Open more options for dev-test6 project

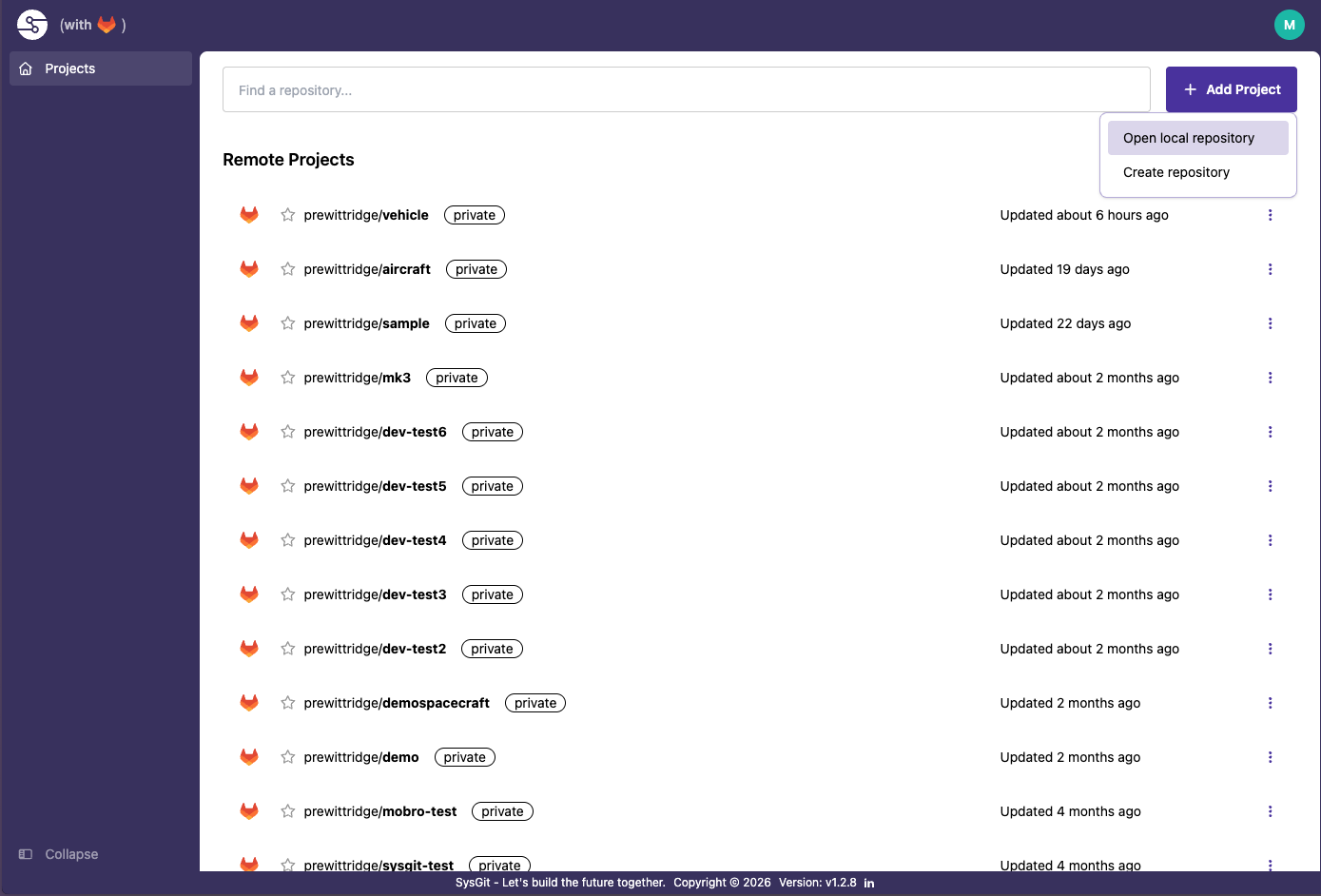coord(1270,432)
